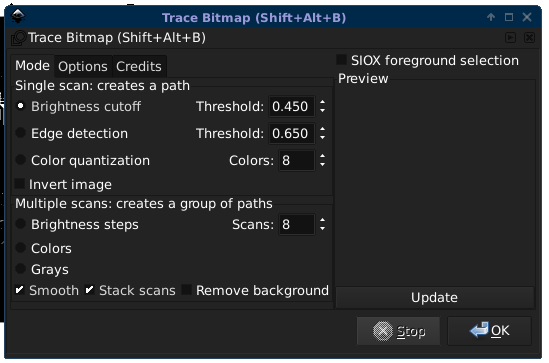Decrease Colors count with down arrow
This screenshot has height=363, width=549.
[322, 165]
